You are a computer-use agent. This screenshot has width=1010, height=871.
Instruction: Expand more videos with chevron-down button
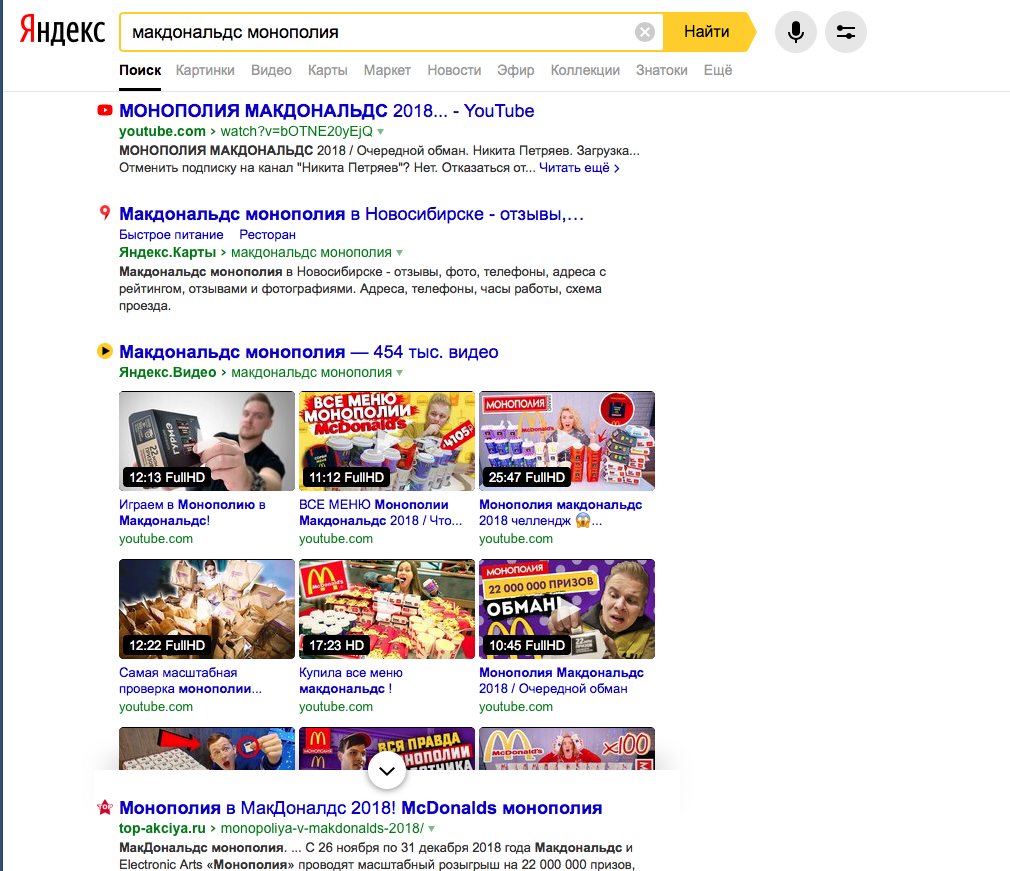coord(386,770)
